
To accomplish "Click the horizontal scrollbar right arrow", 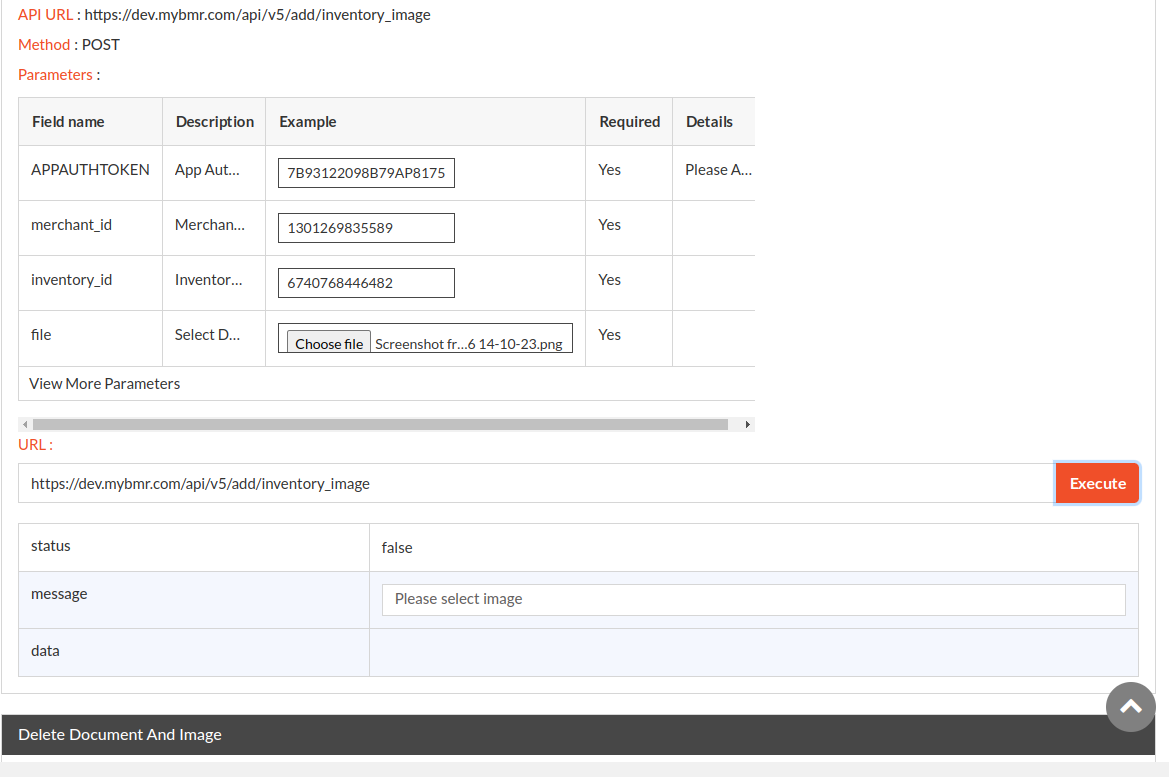I will click(747, 424).
